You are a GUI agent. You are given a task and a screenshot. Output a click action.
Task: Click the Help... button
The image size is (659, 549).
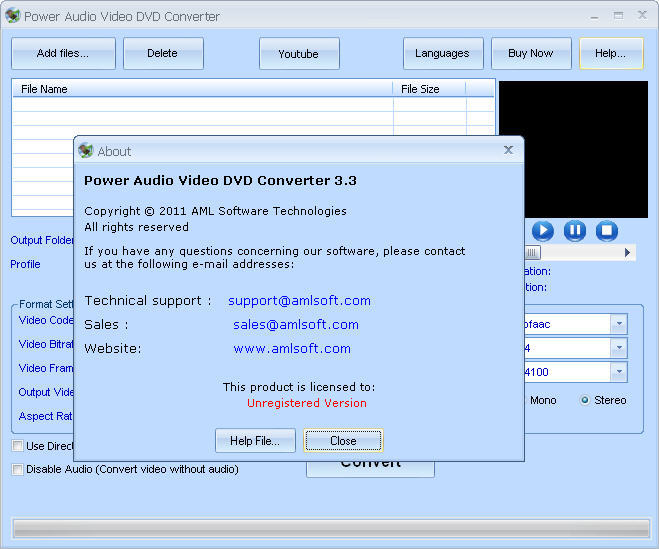[611, 53]
